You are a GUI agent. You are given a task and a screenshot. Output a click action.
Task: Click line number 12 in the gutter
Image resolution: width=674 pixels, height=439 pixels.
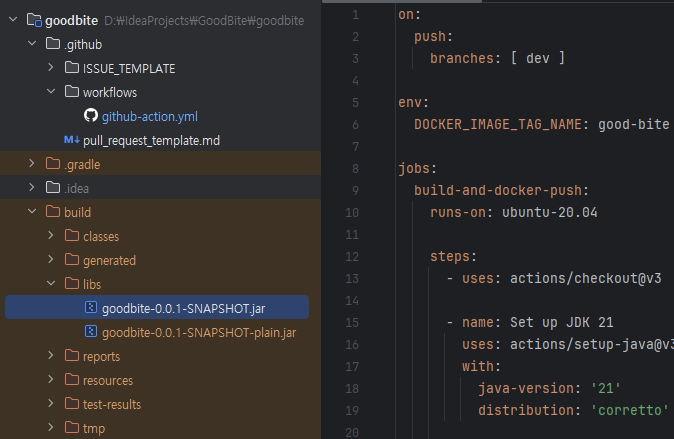(x=352, y=257)
